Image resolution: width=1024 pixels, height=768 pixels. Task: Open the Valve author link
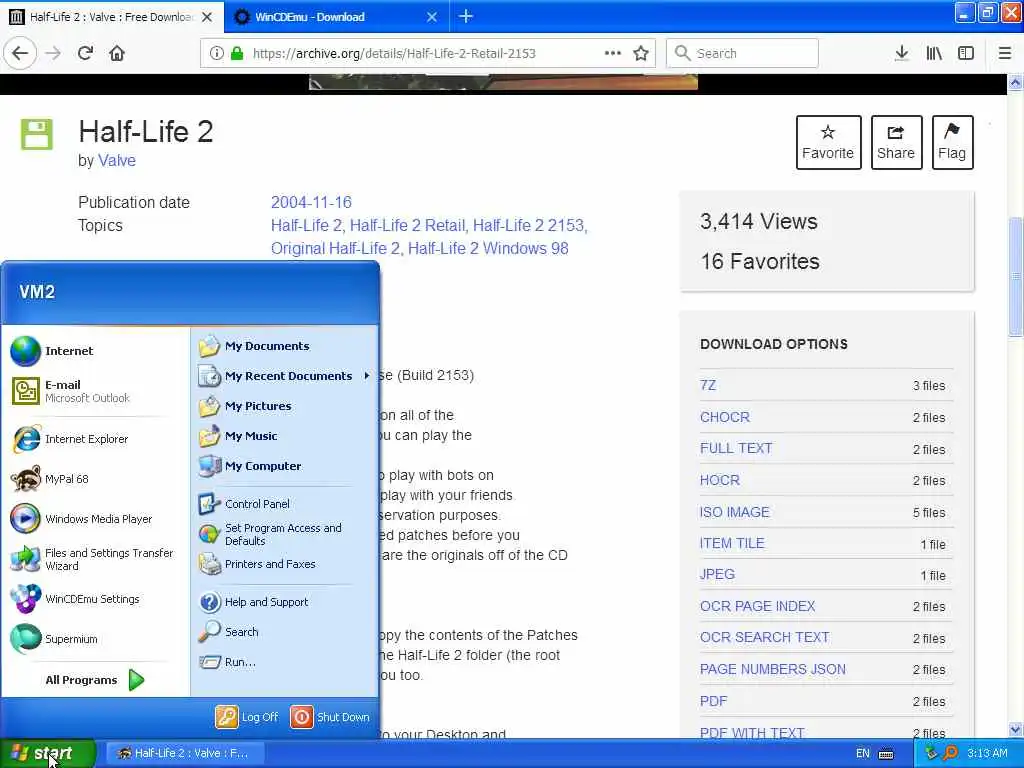[117, 161]
